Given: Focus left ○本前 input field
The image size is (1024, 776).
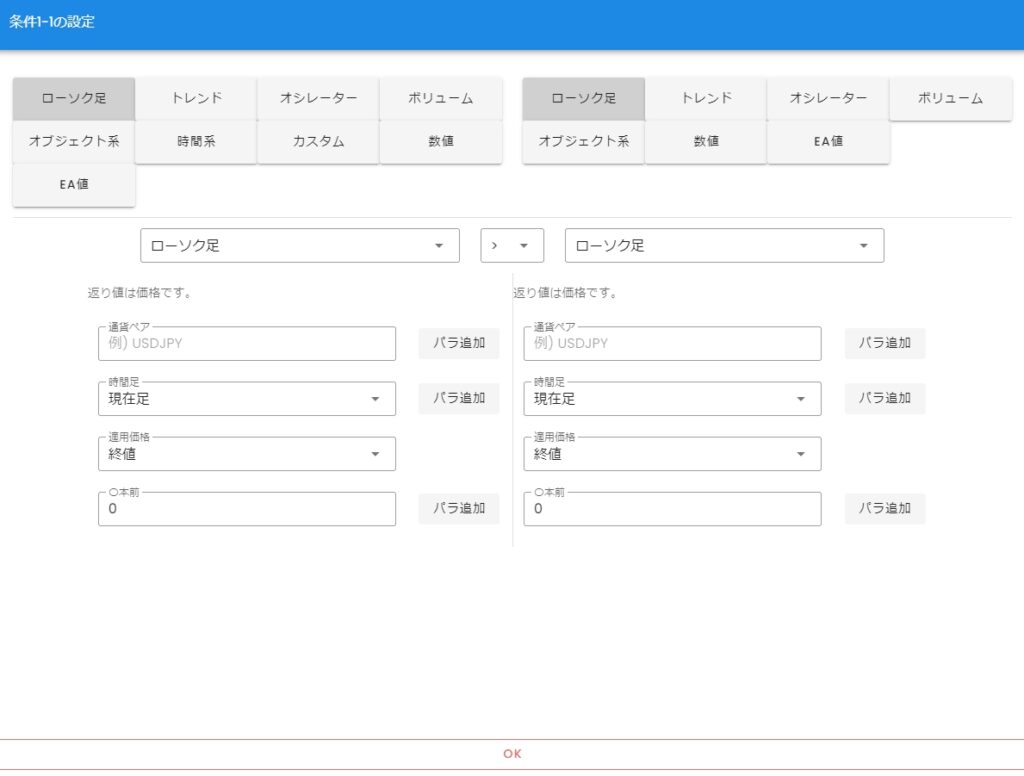Looking at the screenshot, I should coord(247,509).
